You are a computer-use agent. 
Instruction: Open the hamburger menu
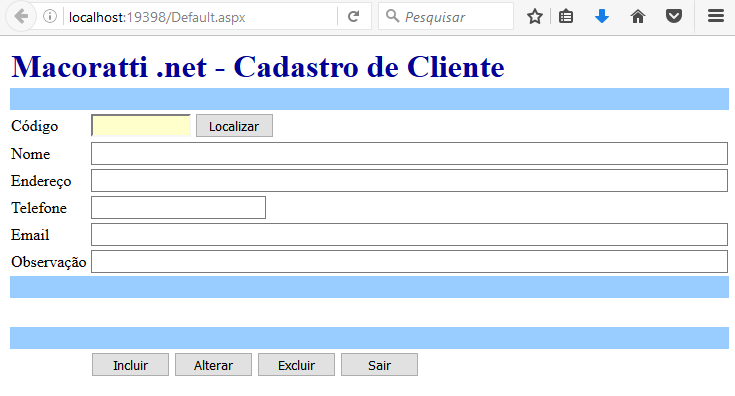click(716, 16)
